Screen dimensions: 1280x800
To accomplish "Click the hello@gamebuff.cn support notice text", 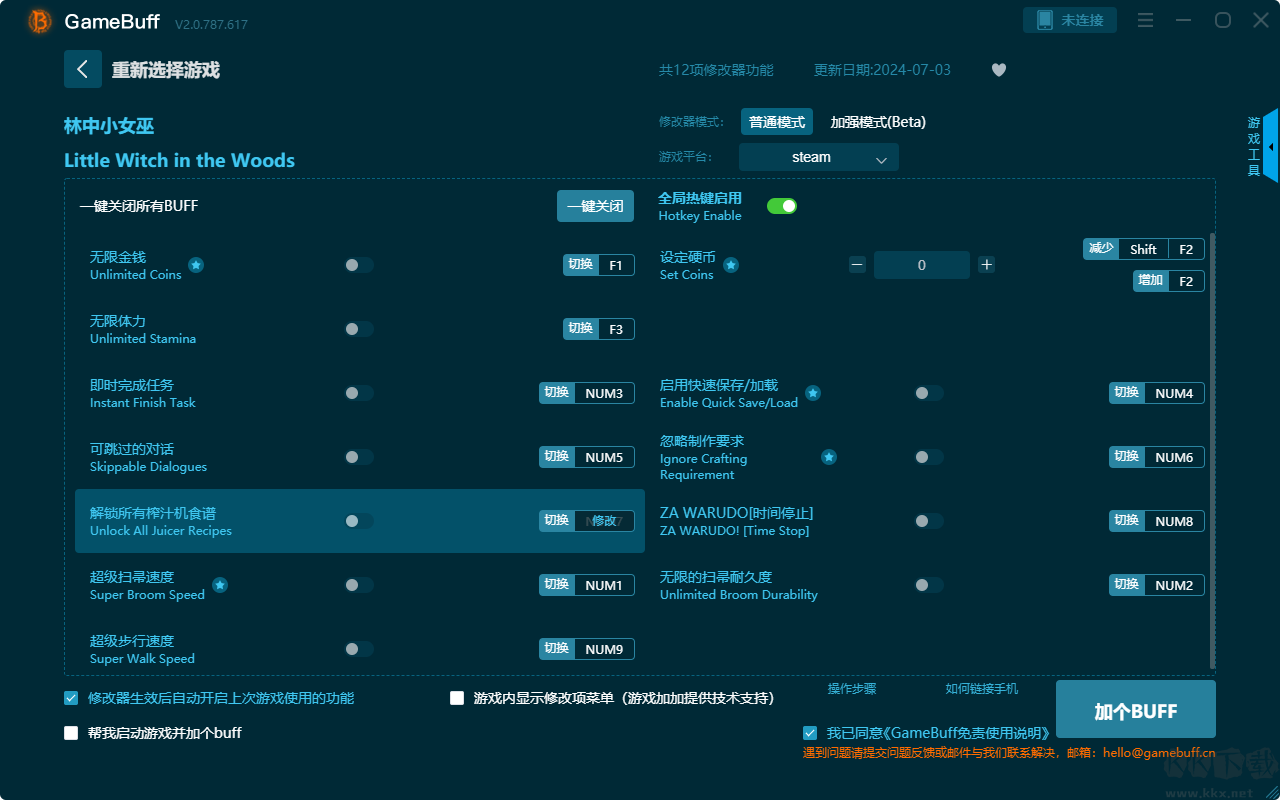I will (x=1009, y=753).
